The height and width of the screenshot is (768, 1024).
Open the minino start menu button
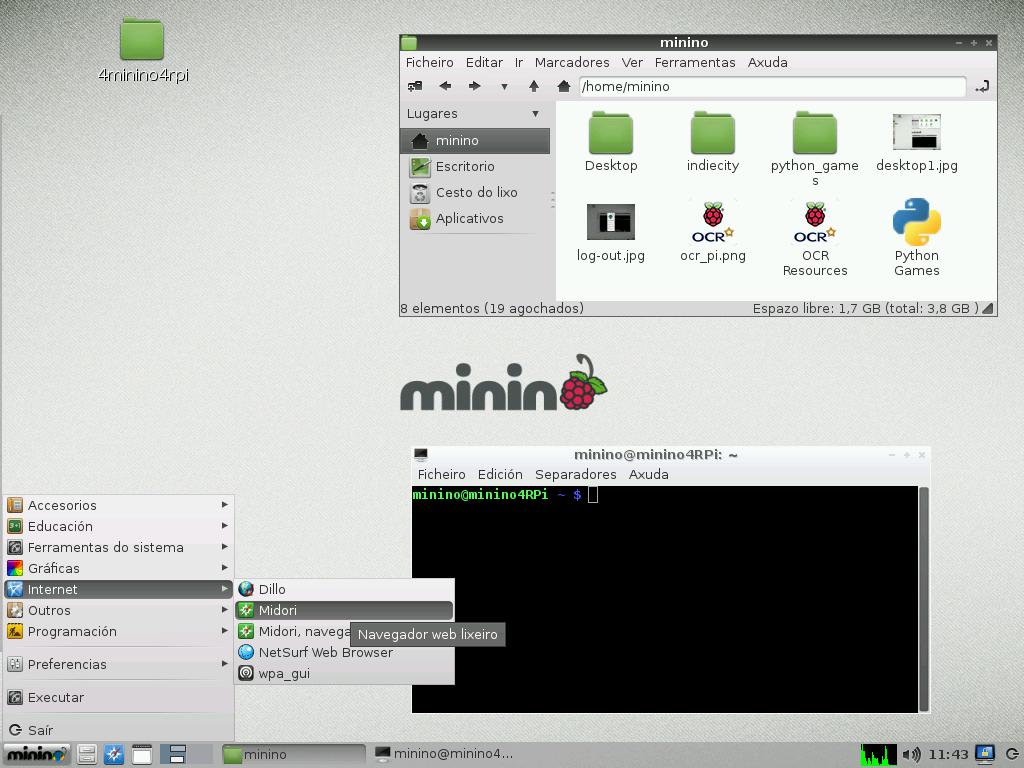36,754
